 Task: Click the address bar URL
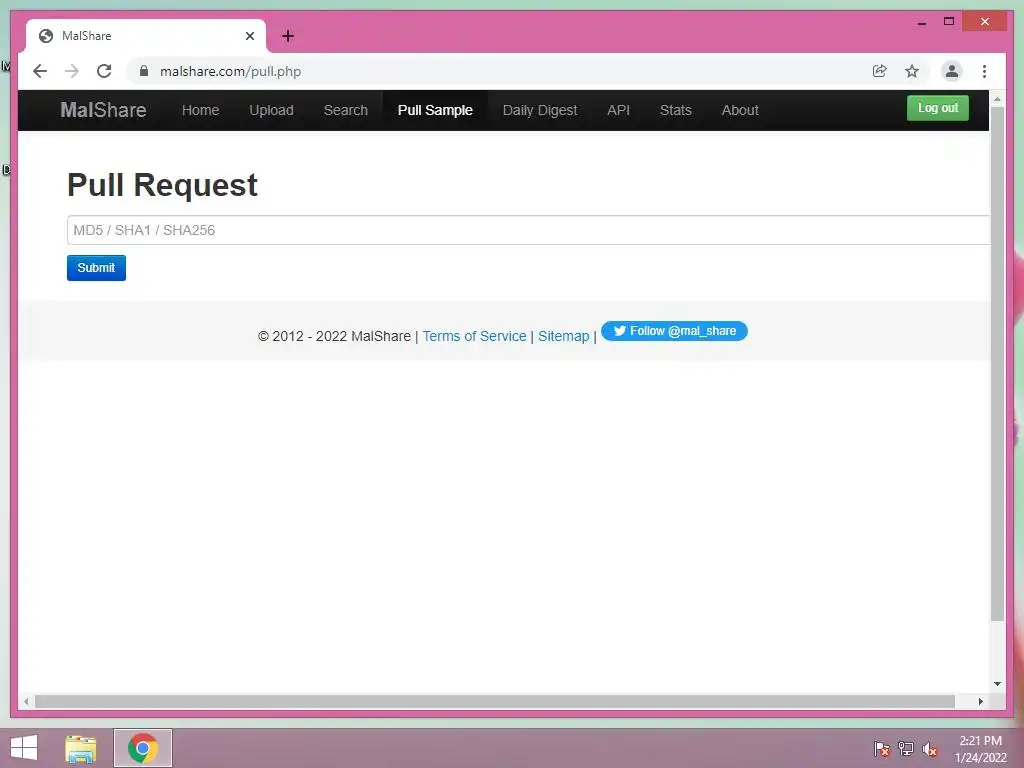coord(230,71)
